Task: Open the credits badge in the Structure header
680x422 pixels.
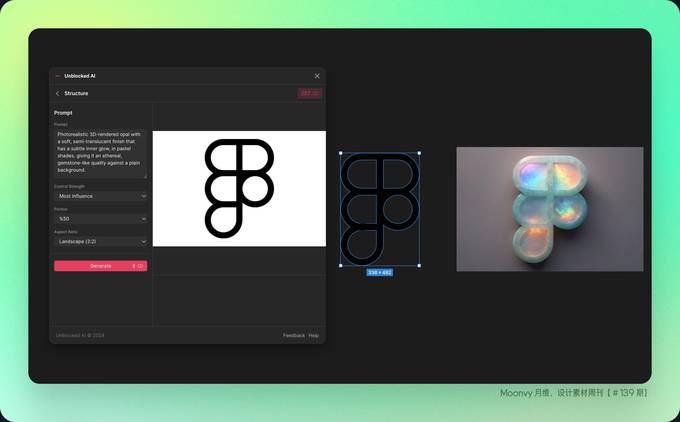Action: coord(310,93)
